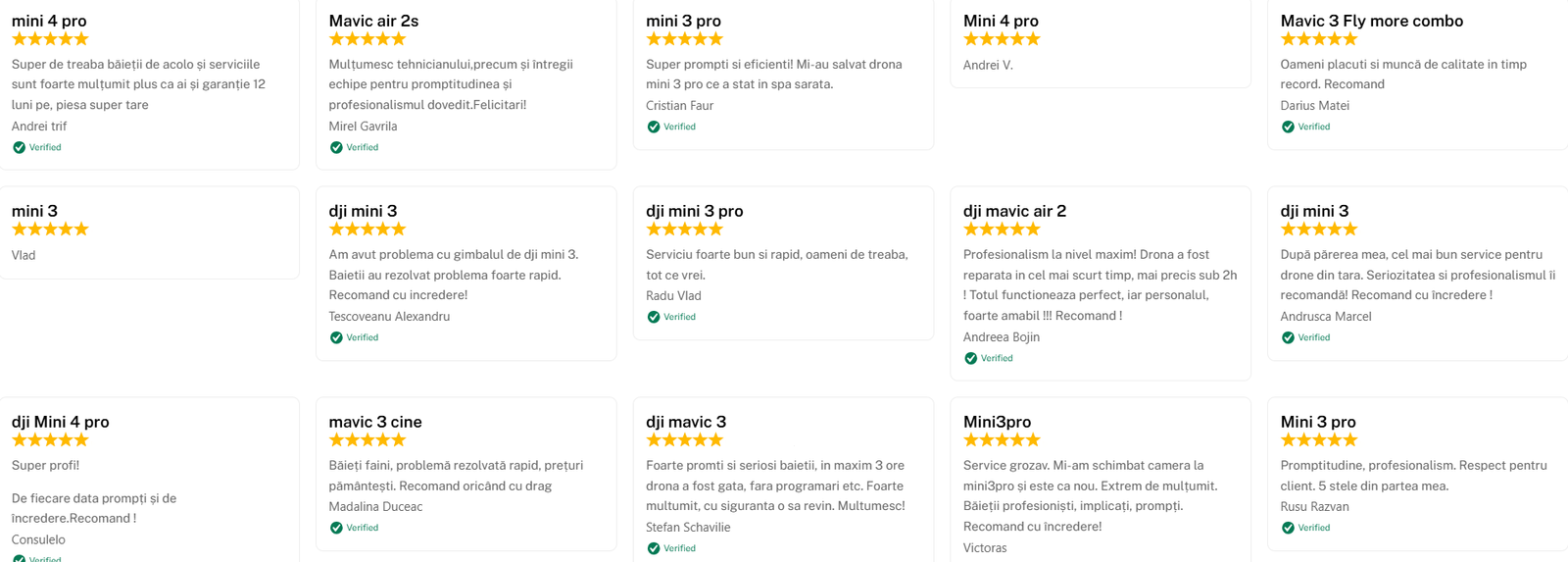Click the "dji Mini 4 pro" review heading
Screen dimensions: 1568x562
[61, 422]
